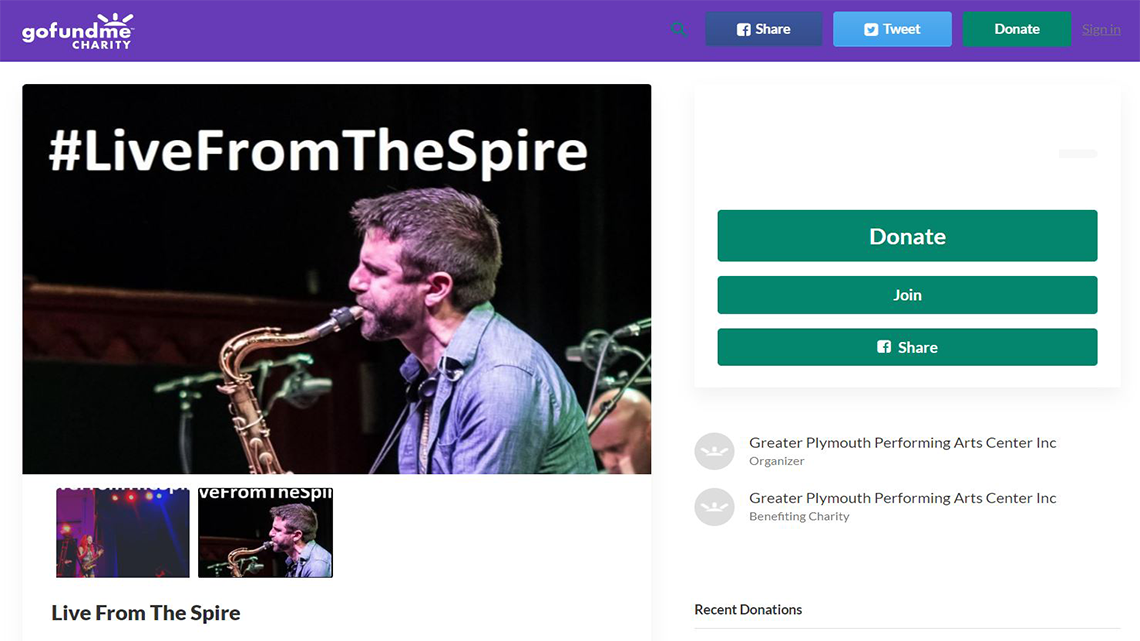1140x641 pixels.
Task: Click the Organizer label under the name
Action: point(777,462)
